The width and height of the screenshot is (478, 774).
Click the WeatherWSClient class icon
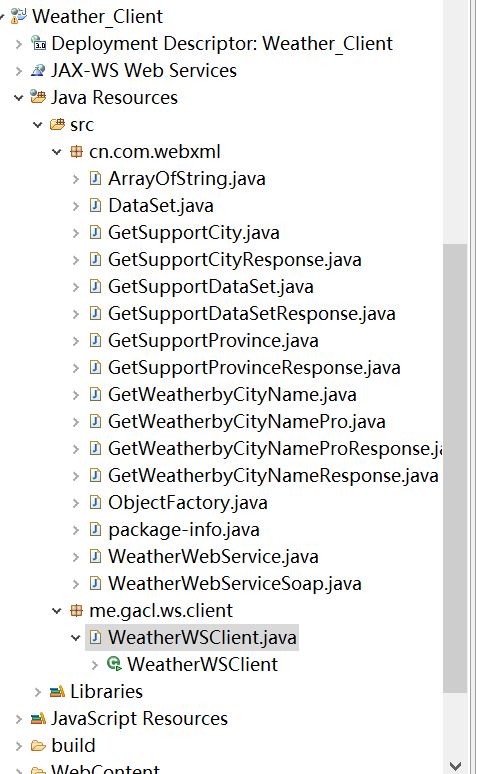[115, 664]
